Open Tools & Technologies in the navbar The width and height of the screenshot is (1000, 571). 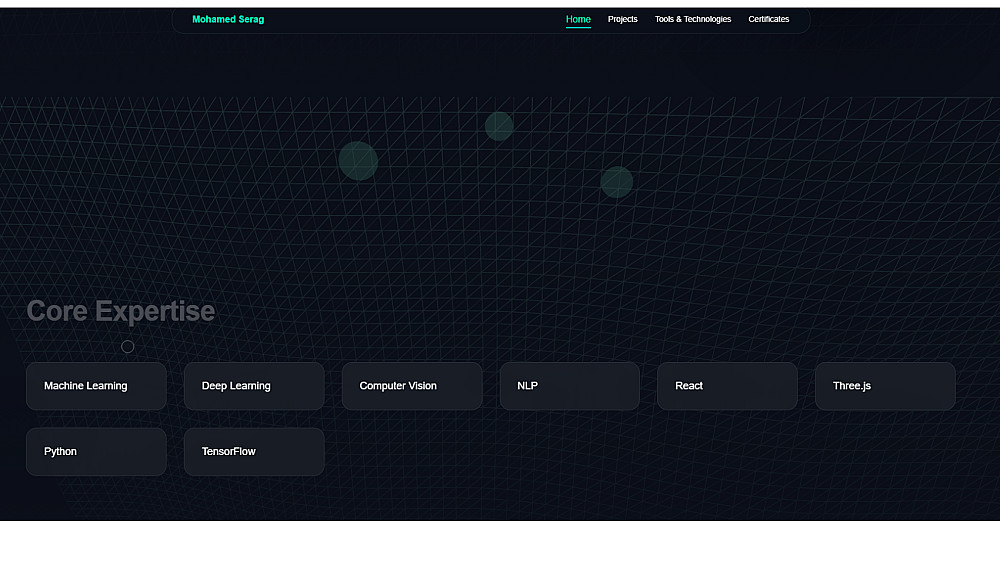[x=693, y=19]
